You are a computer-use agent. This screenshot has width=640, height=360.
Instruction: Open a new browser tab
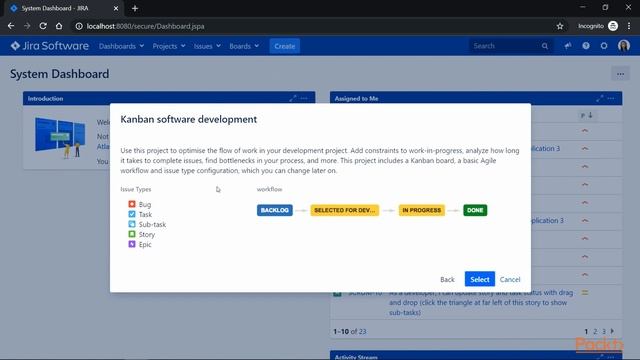(x=135, y=8)
